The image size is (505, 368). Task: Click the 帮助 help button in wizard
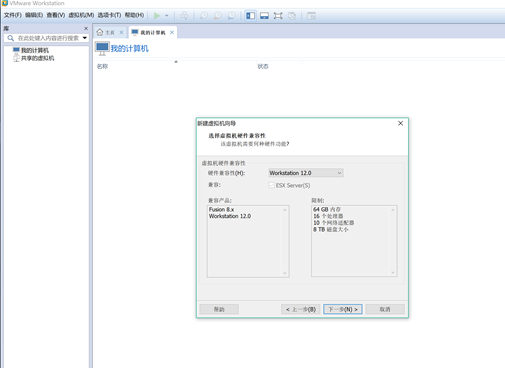click(219, 309)
